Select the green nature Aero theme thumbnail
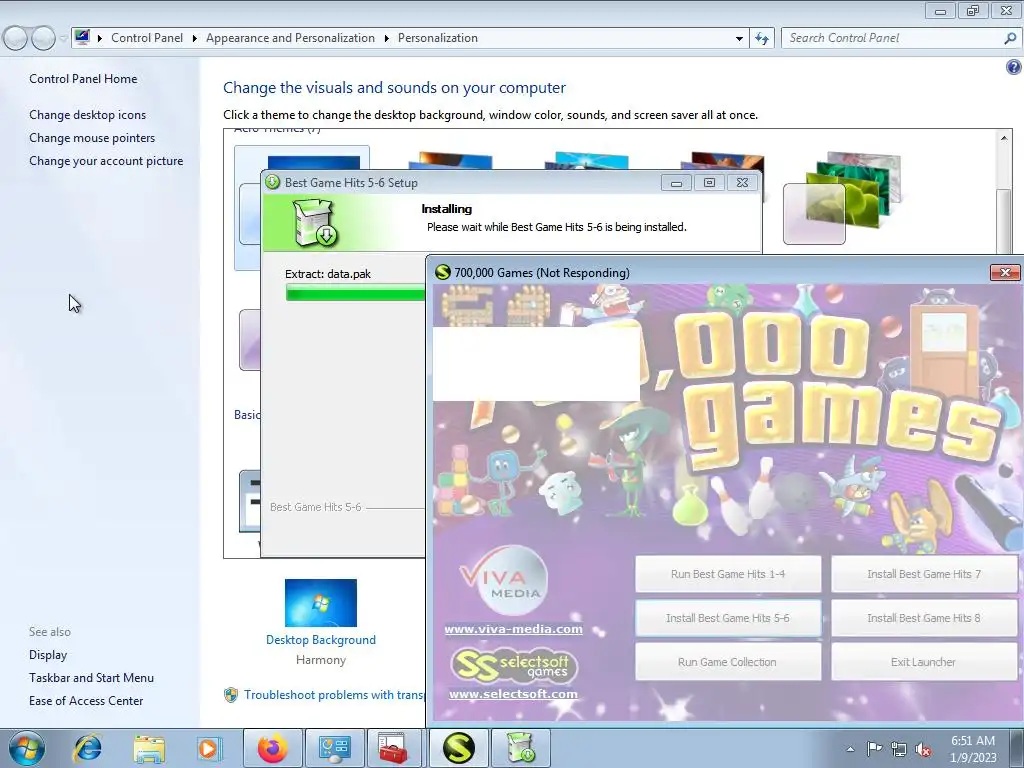Viewport: 1024px width, 768px height. click(842, 197)
